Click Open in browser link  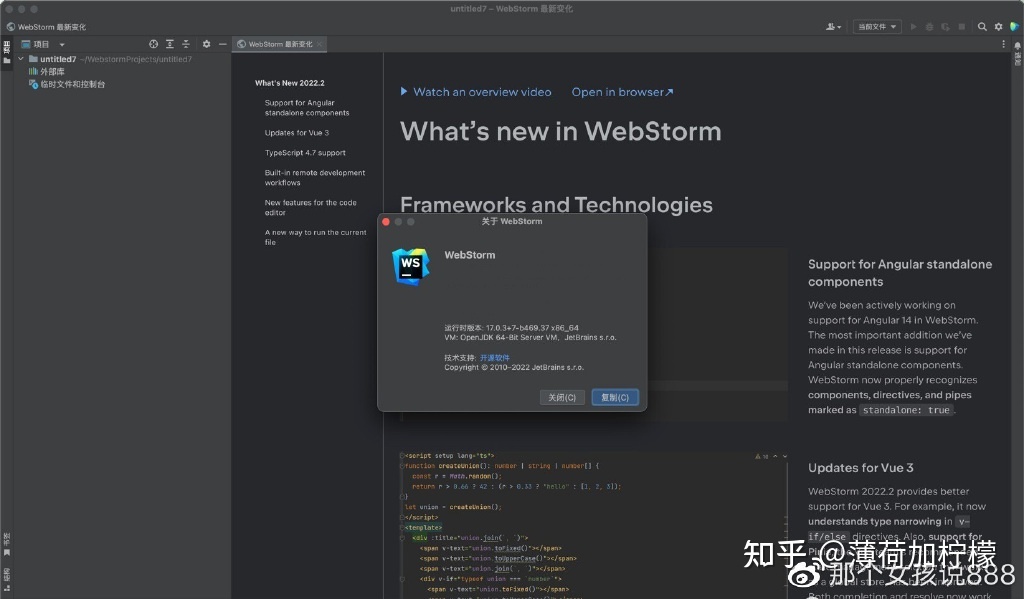click(622, 92)
